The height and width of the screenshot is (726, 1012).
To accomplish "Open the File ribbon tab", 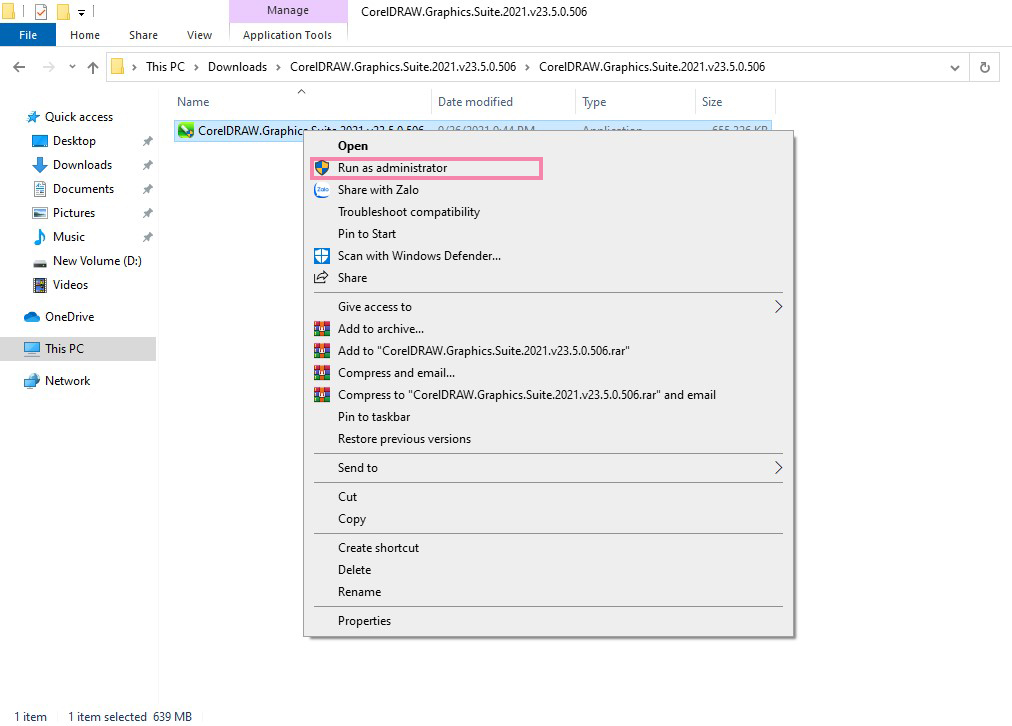I will coord(28,35).
